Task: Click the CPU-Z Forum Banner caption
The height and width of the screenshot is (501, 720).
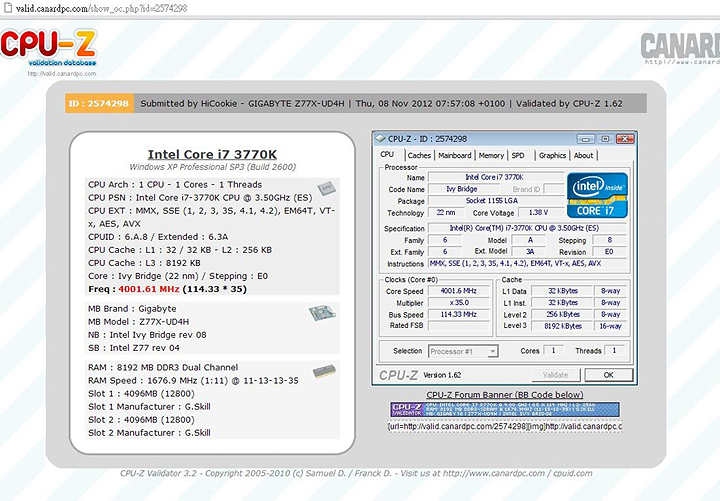Action: (505, 394)
